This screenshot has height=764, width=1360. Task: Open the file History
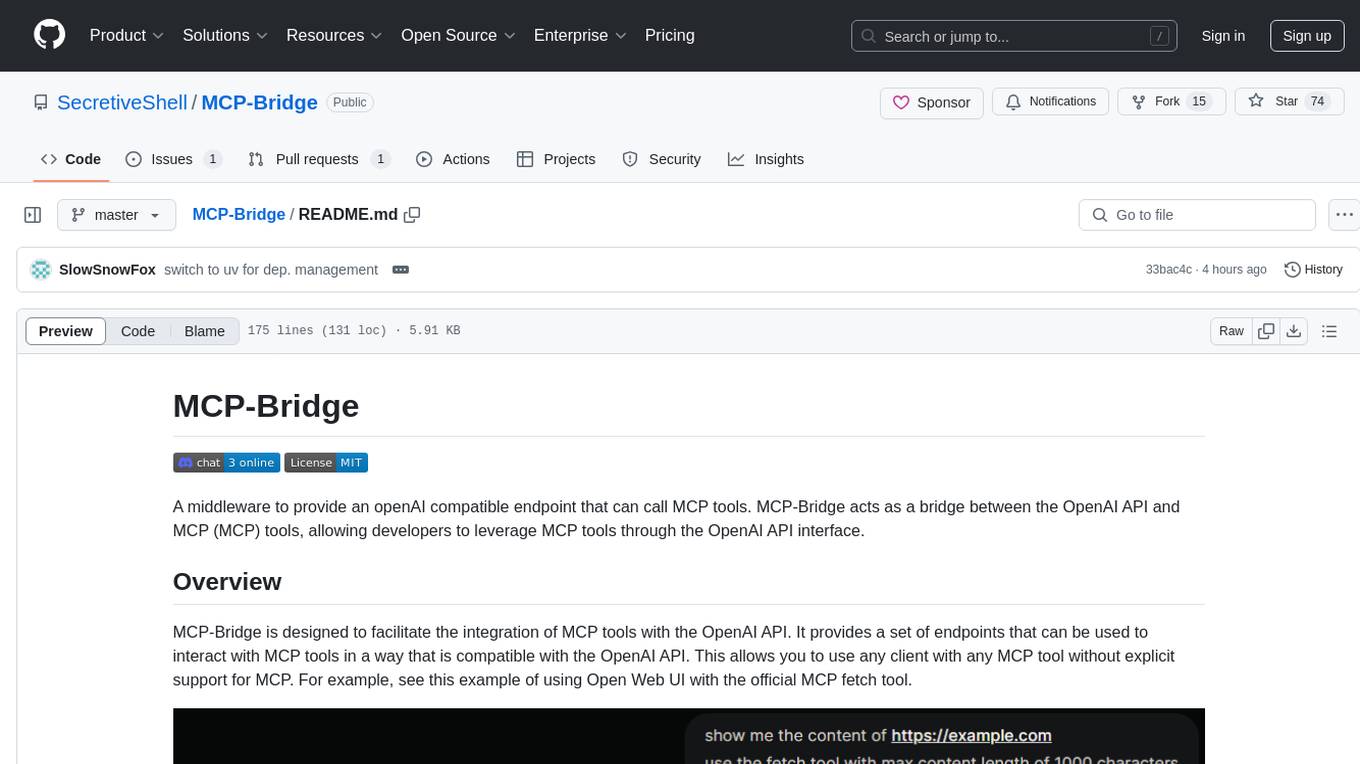pos(1313,270)
